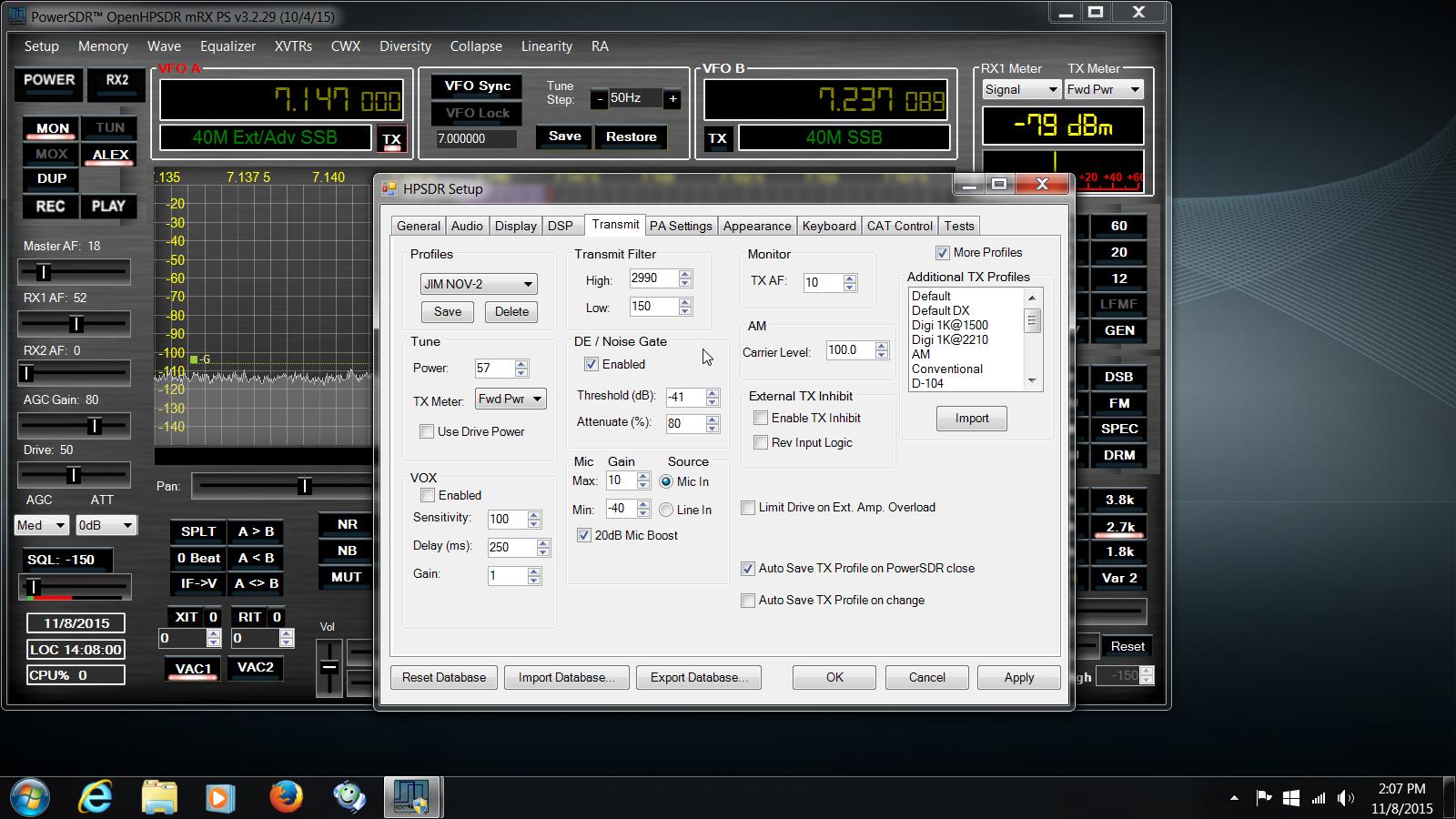Adjust the Drive slider
The image size is (1456, 819).
(75, 475)
